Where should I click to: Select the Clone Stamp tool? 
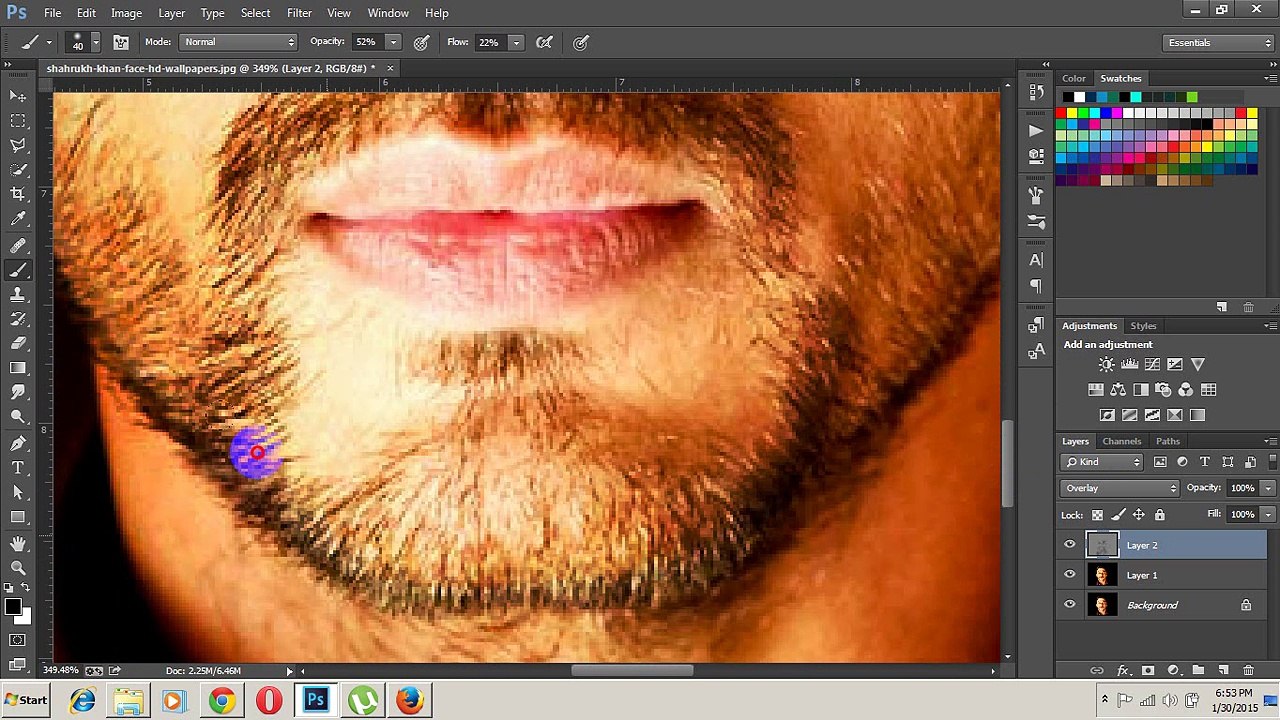[x=18, y=295]
